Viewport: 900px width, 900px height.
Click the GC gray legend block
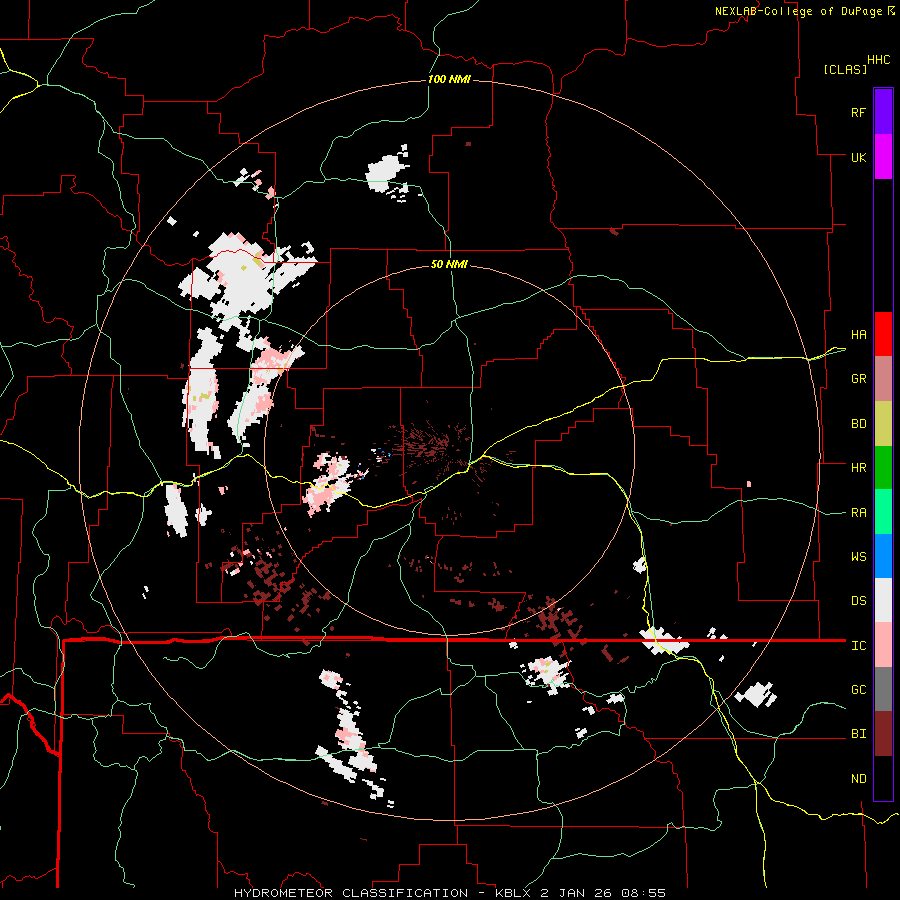(x=883, y=689)
